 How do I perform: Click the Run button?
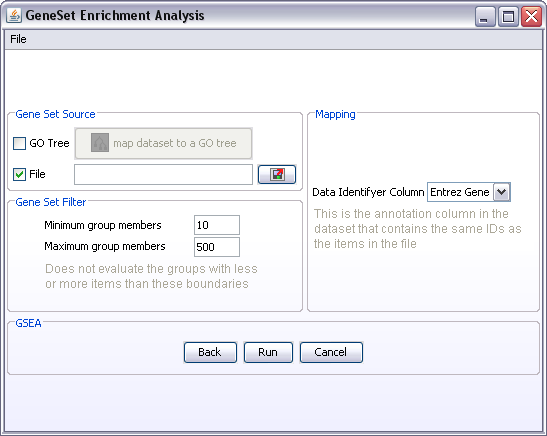[x=268, y=352]
